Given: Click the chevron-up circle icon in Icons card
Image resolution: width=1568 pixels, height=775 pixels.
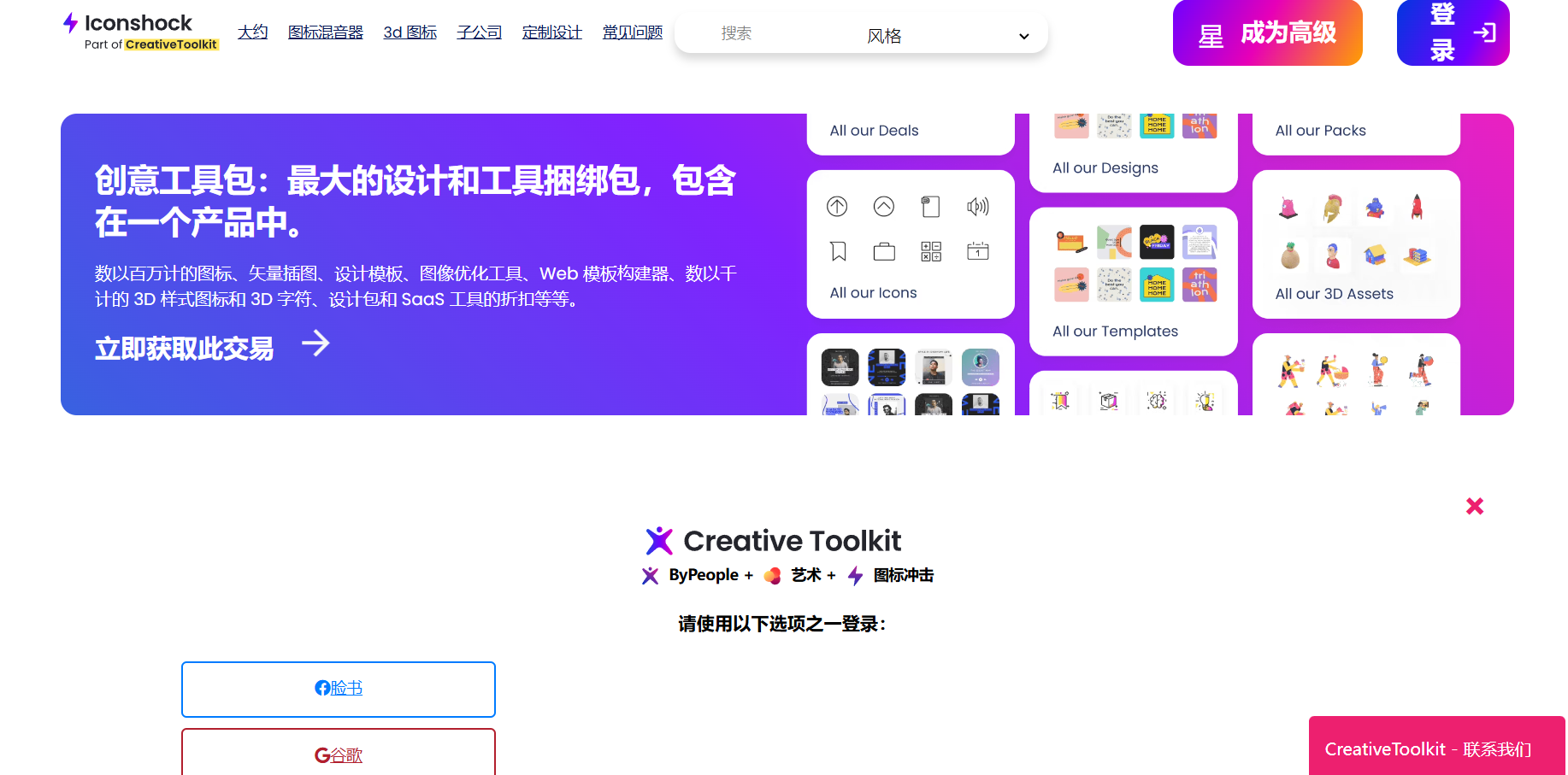Looking at the screenshot, I should pyautogui.click(x=884, y=206).
